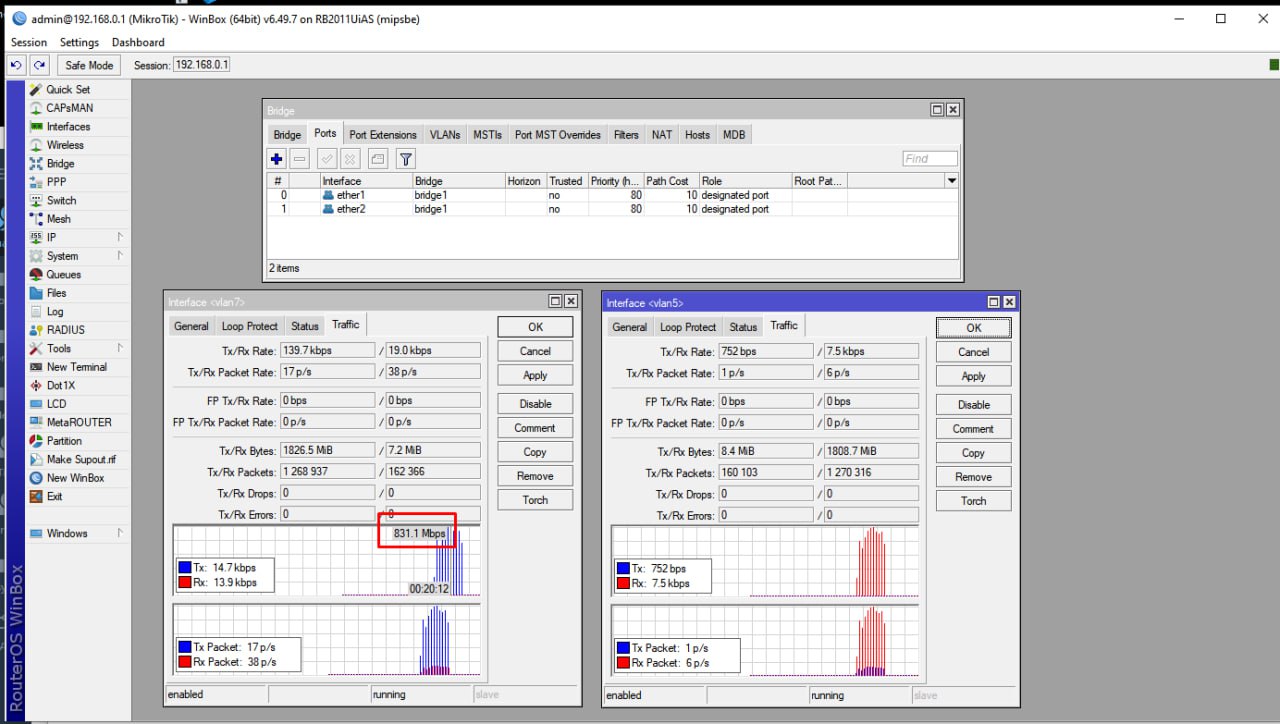This screenshot has height=724, width=1280.
Task: Click OK in the vlan7 window
Action: coord(535,327)
